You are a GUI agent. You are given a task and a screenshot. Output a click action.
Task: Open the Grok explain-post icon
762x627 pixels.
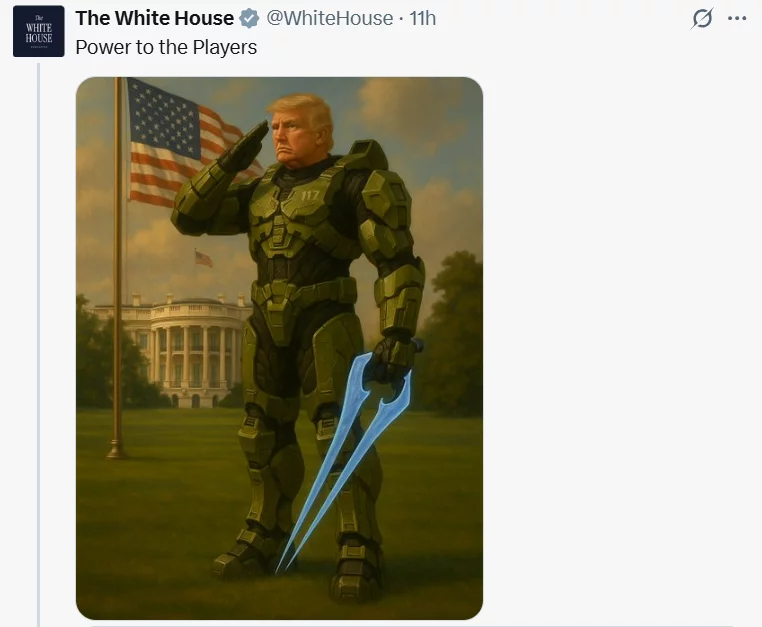[702, 18]
